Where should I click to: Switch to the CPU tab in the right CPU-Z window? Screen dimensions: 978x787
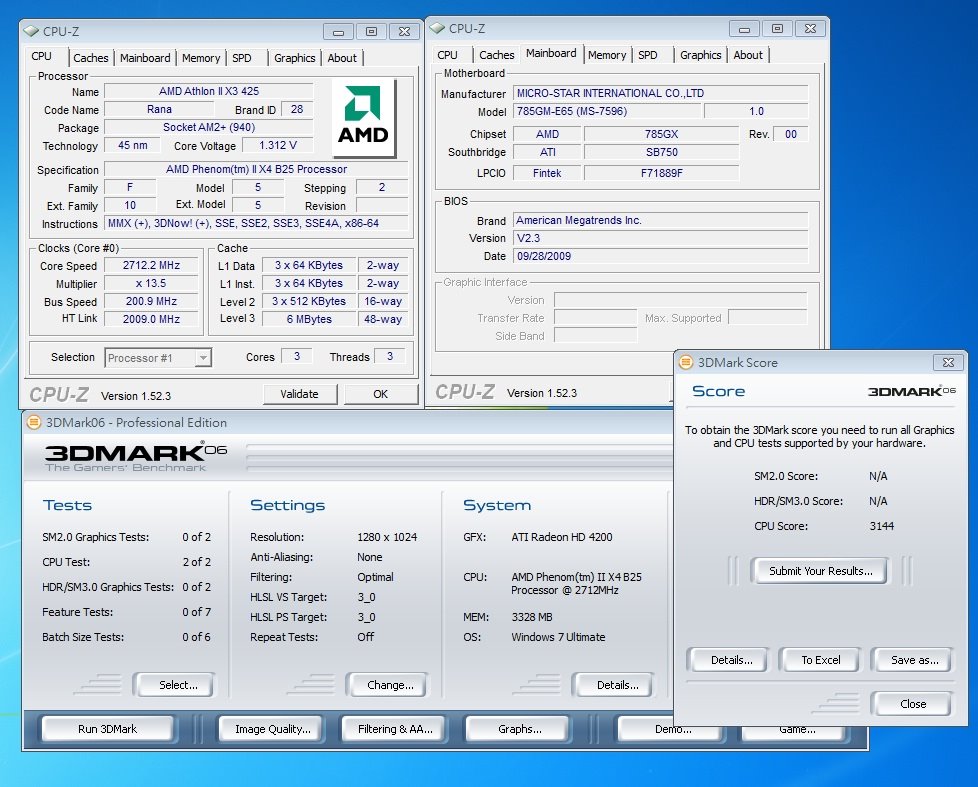[447, 55]
